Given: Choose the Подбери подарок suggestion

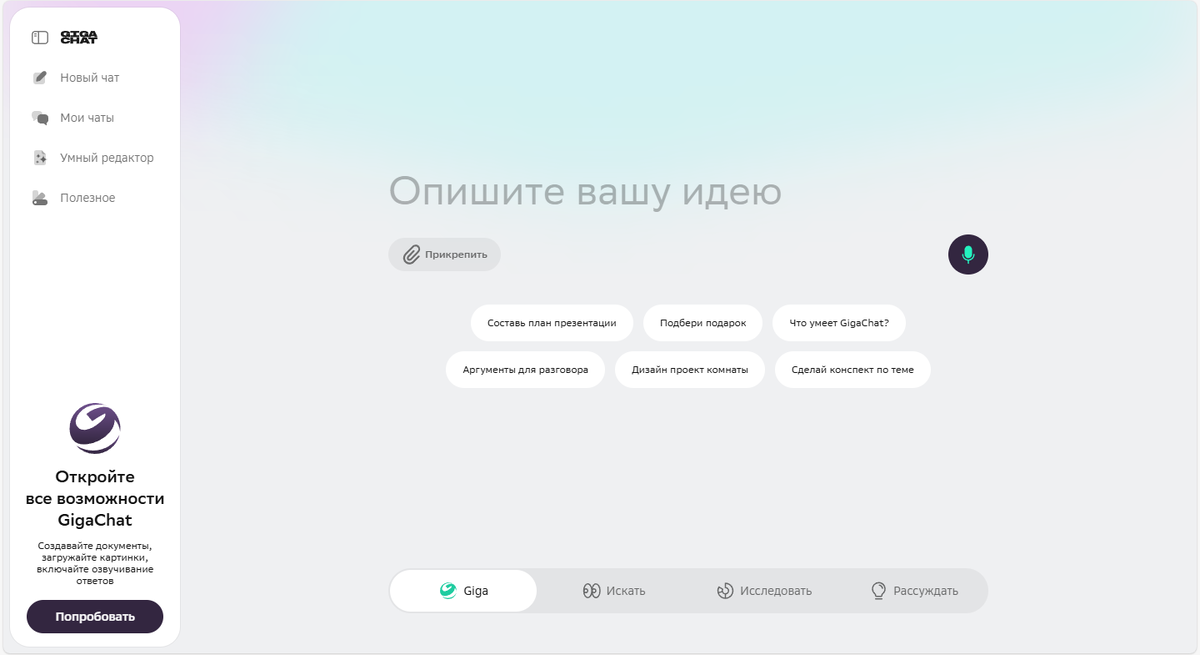Looking at the screenshot, I should point(703,323).
